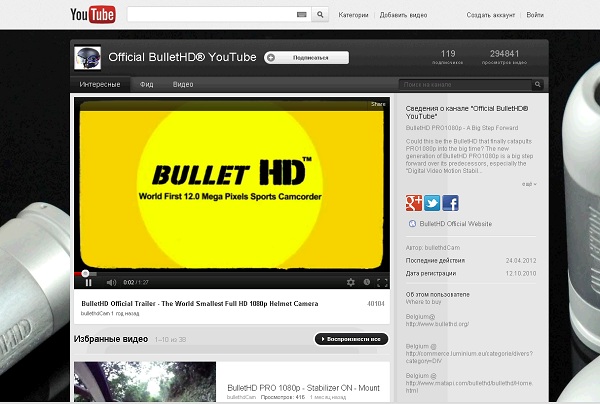600x404 pixels.
Task: Click the Избранные видео heading
Action: 111,339
